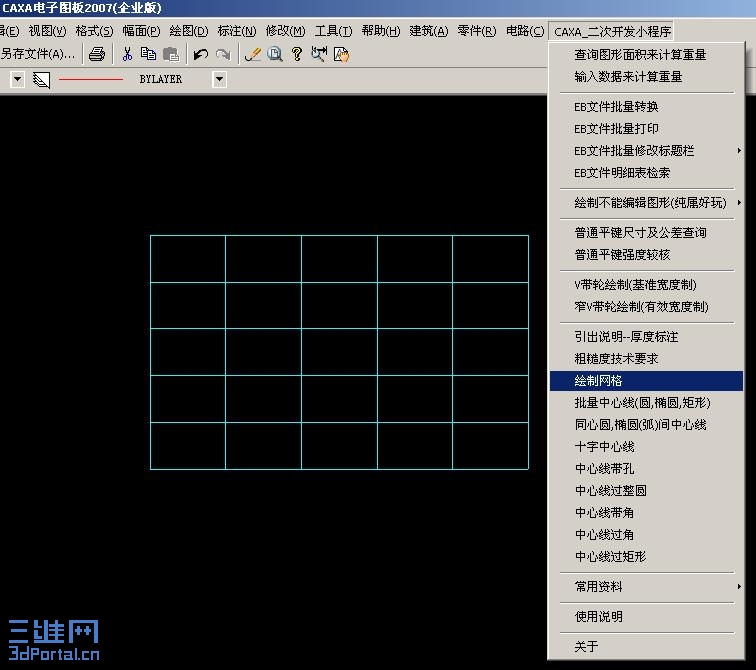Open the 格式(S) menu
This screenshot has width=756, height=670.
tap(94, 31)
